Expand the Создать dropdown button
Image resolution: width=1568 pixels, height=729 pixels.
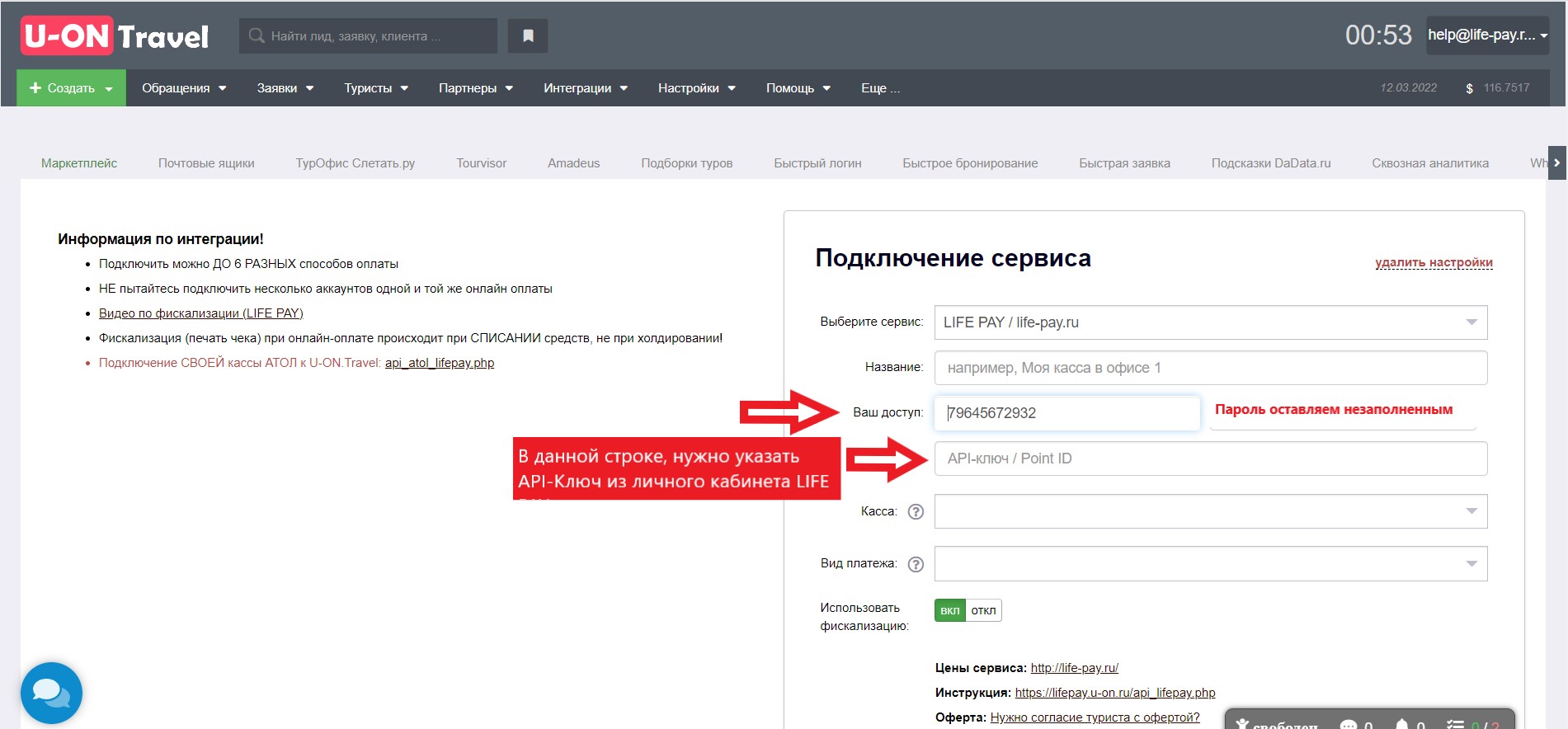(x=71, y=87)
